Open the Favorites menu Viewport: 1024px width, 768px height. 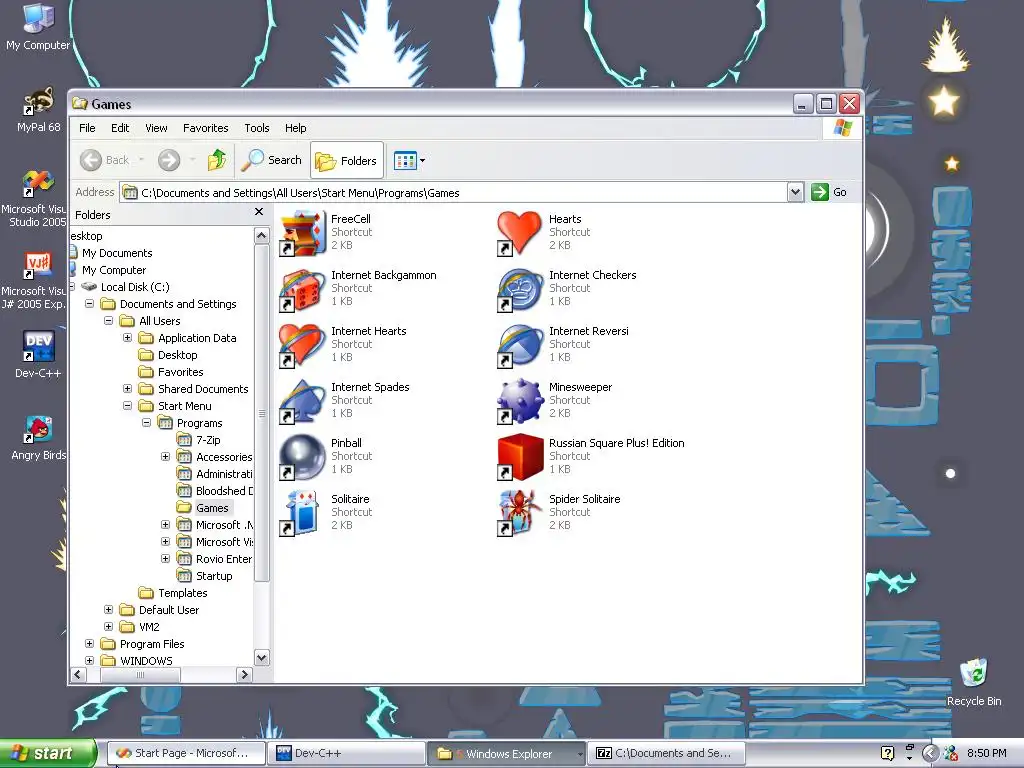coord(206,128)
